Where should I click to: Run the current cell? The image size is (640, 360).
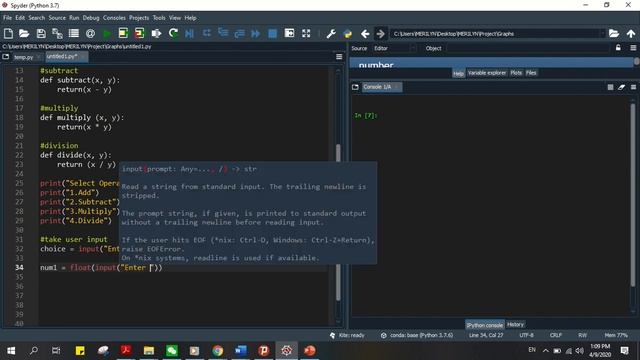123,33
